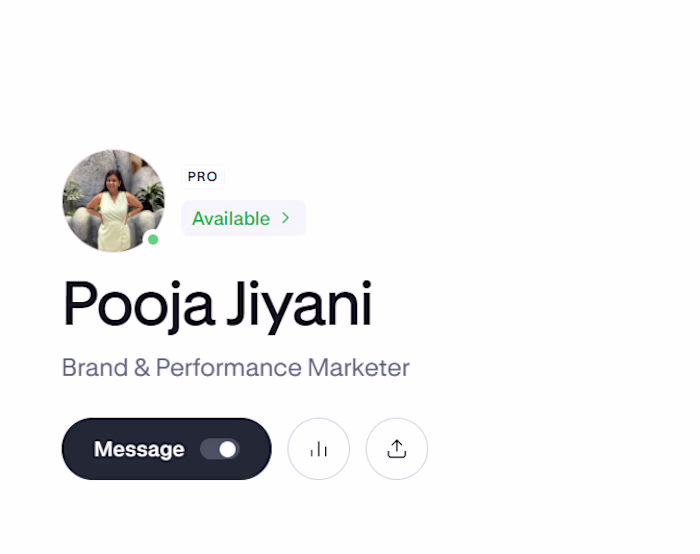The height and width of the screenshot is (554, 700).
Task: Expand the Available status chevron
Action: pos(286,218)
